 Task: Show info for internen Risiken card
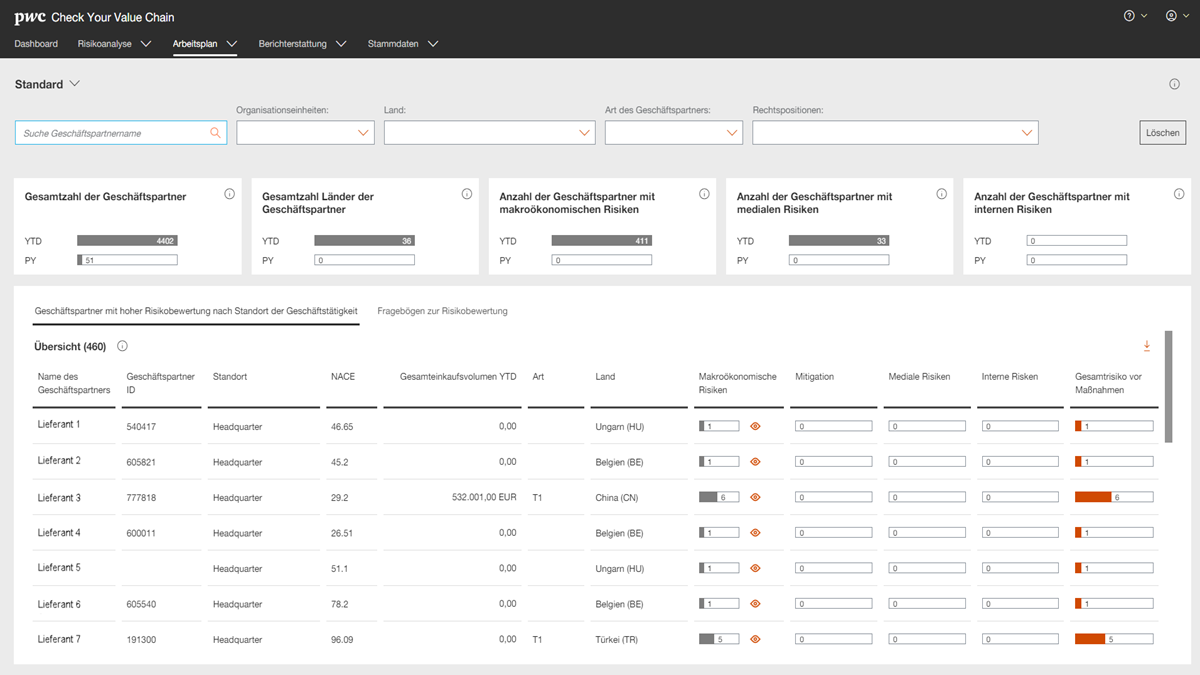click(1179, 194)
